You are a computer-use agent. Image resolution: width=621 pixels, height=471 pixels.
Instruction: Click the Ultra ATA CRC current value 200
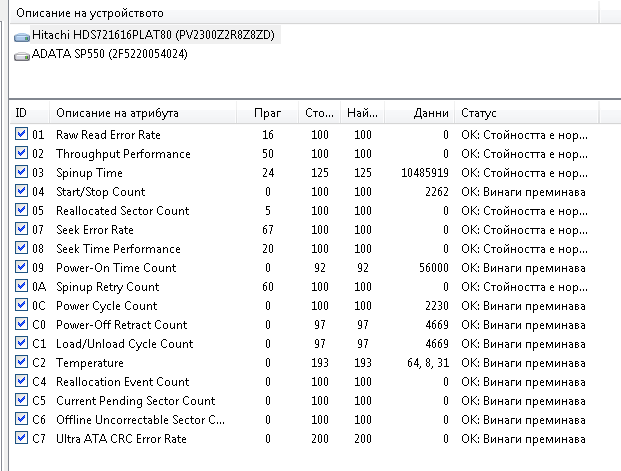[x=320, y=439]
